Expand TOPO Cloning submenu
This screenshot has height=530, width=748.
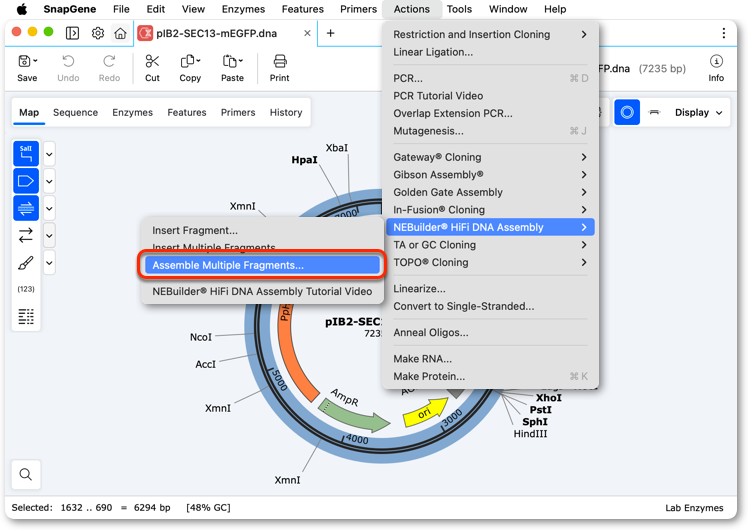tap(490, 262)
